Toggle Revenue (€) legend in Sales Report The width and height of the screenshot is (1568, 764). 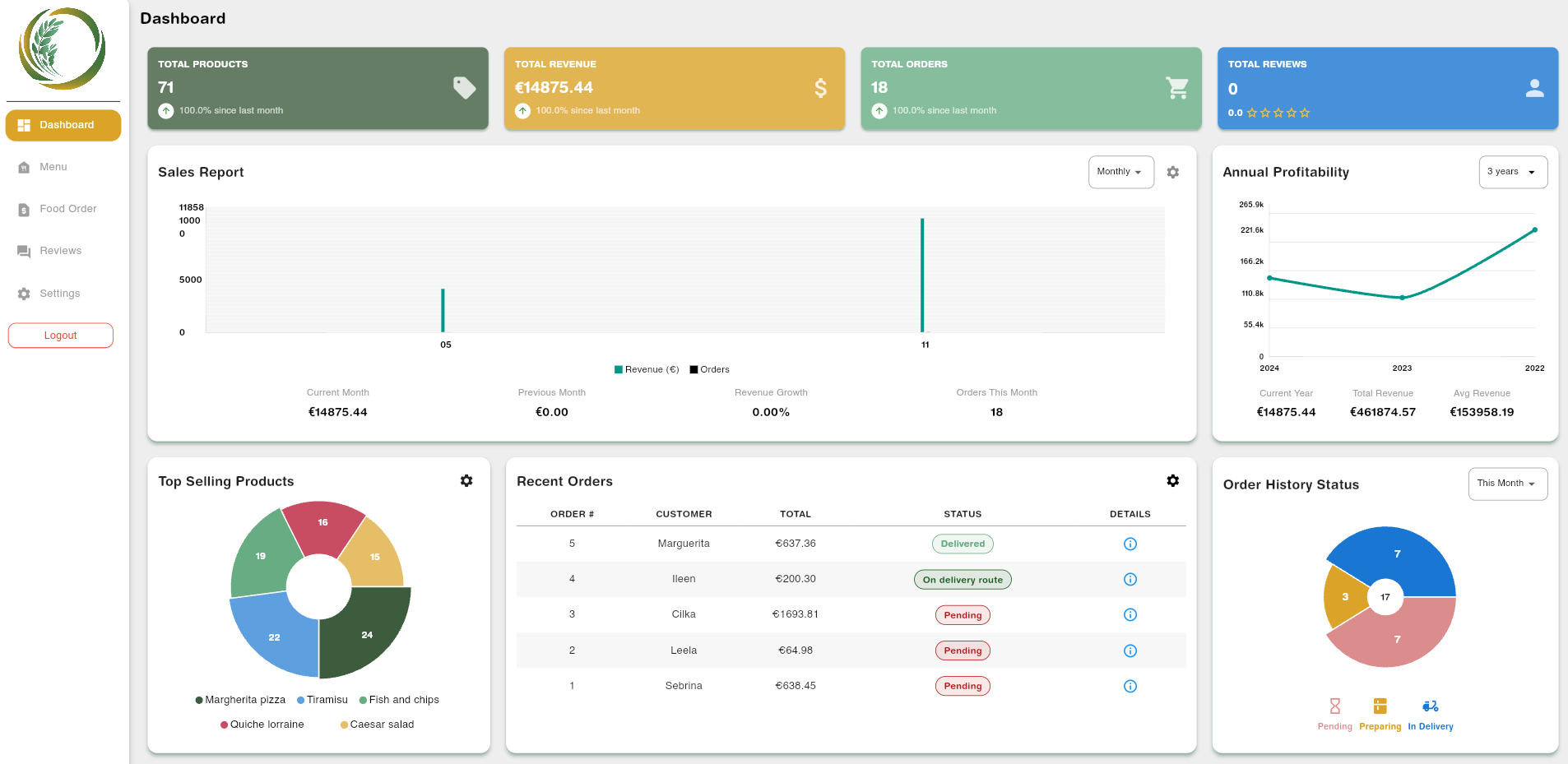[x=647, y=369]
